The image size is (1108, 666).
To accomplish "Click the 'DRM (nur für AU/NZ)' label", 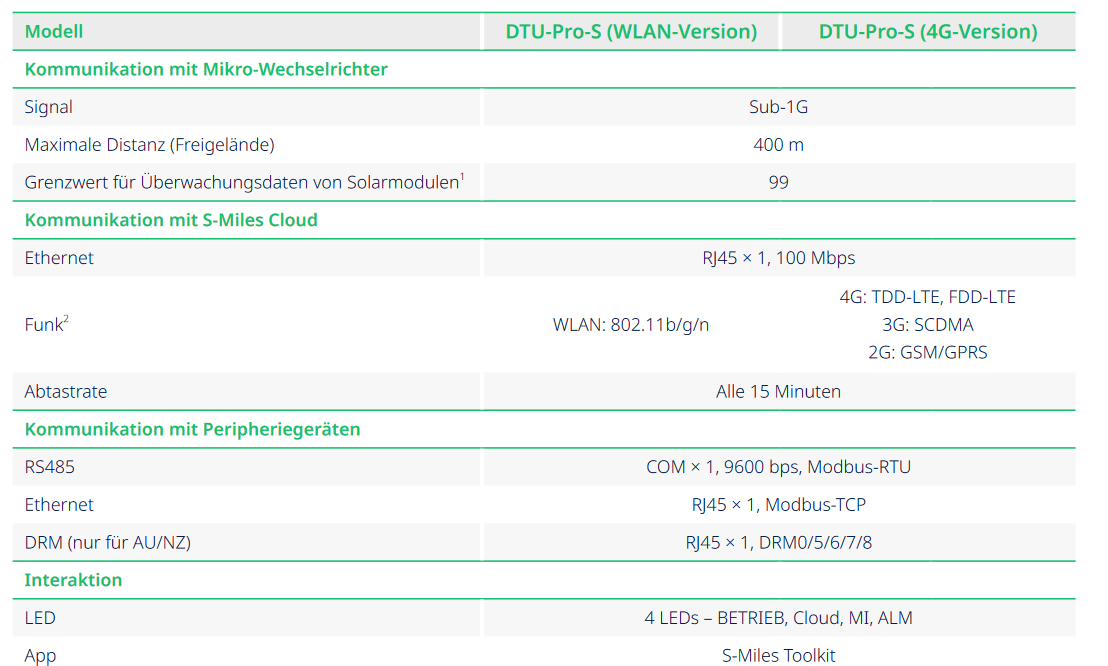I will [x=107, y=543].
